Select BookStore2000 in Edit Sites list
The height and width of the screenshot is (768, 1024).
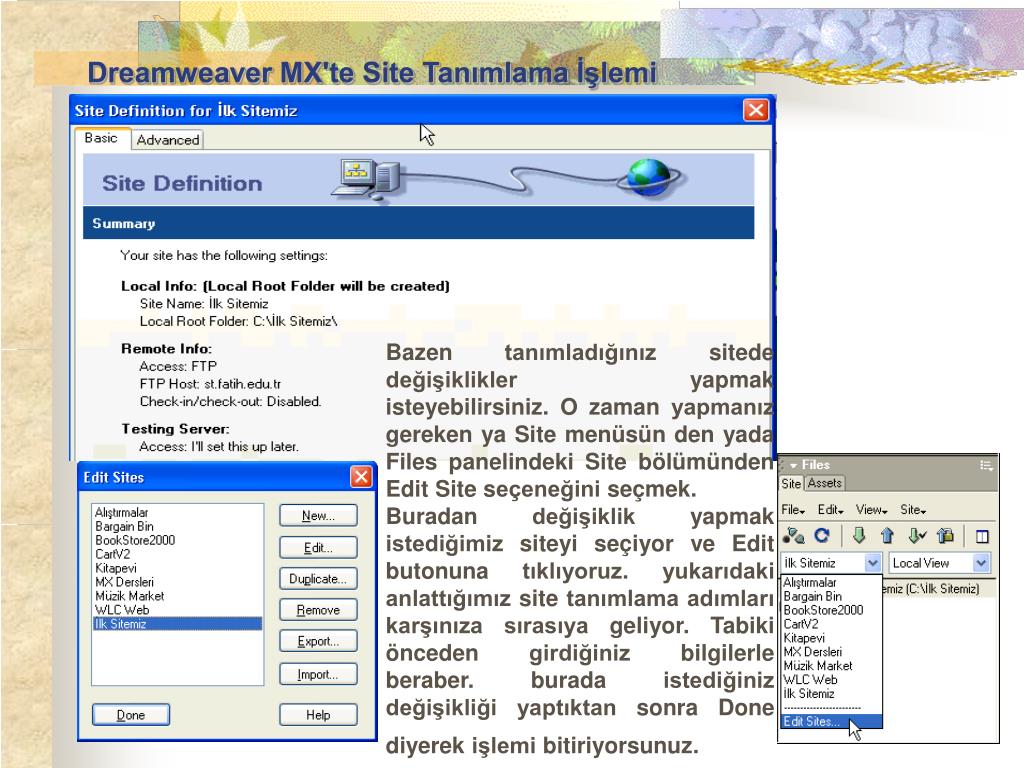[178, 540]
